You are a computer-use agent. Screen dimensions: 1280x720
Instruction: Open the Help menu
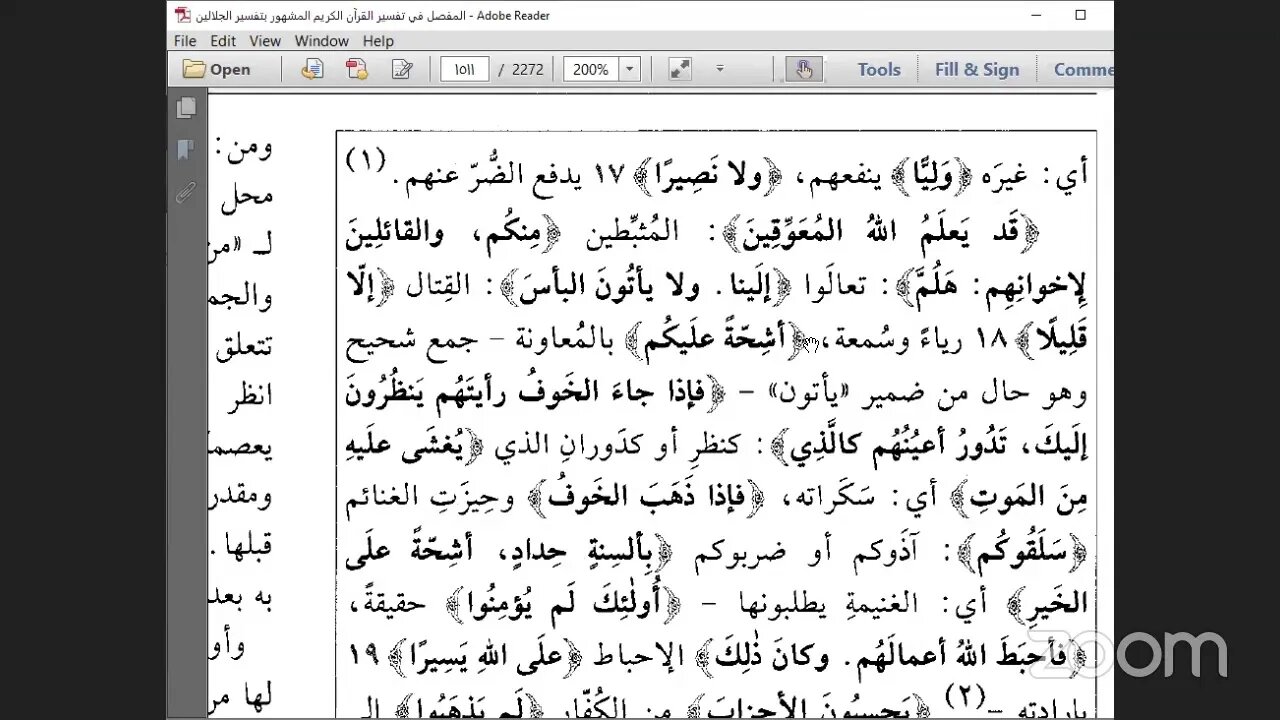[x=378, y=41]
